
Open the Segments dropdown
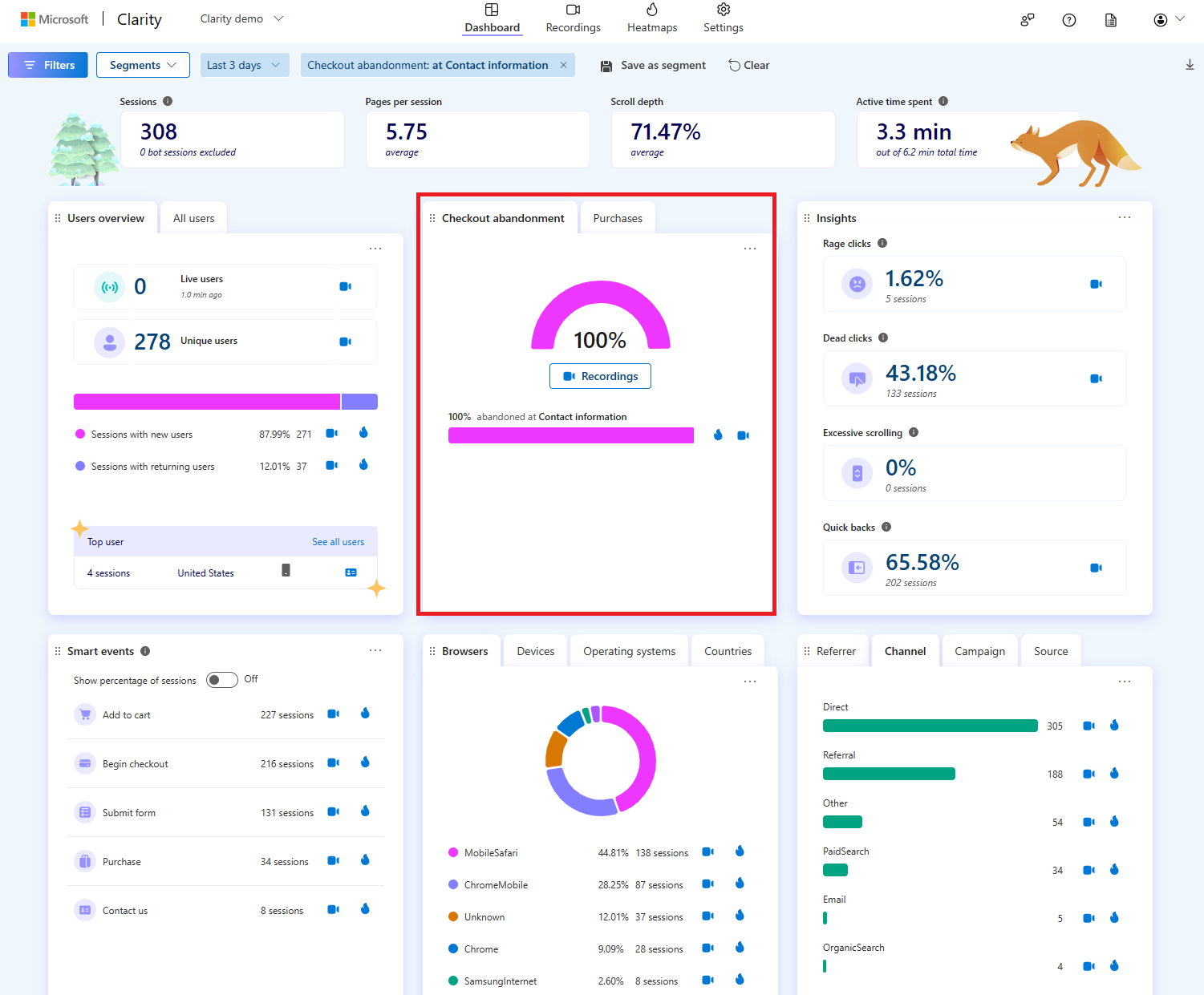coord(143,65)
